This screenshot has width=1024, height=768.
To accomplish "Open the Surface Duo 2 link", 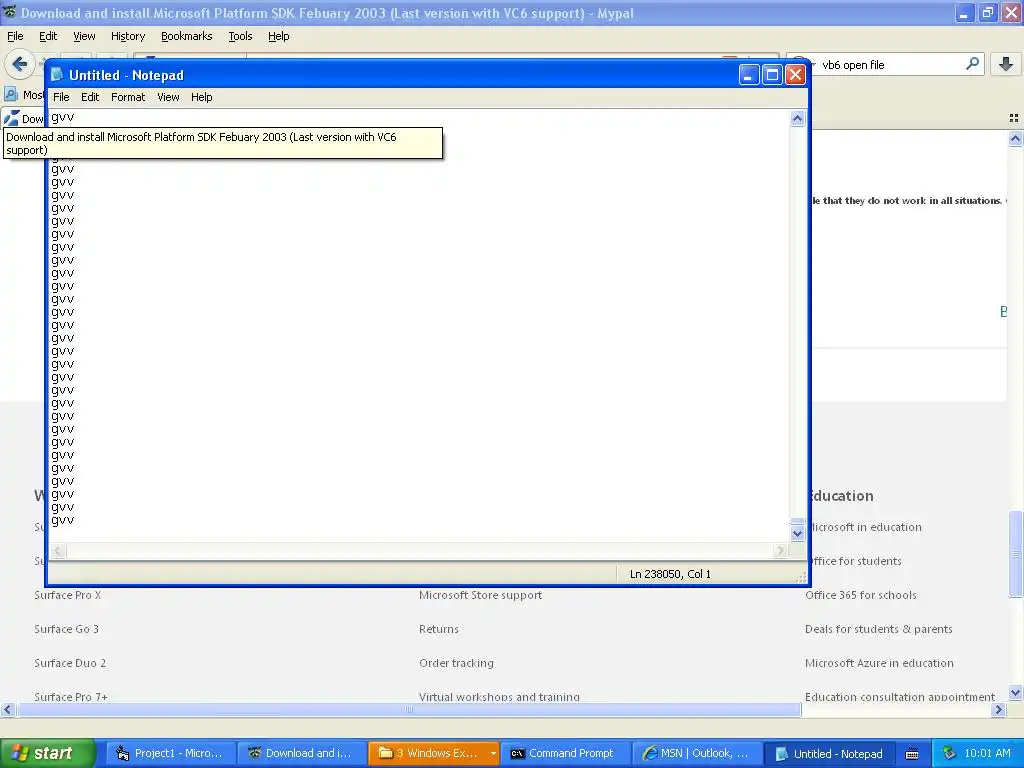I will tap(70, 663).
